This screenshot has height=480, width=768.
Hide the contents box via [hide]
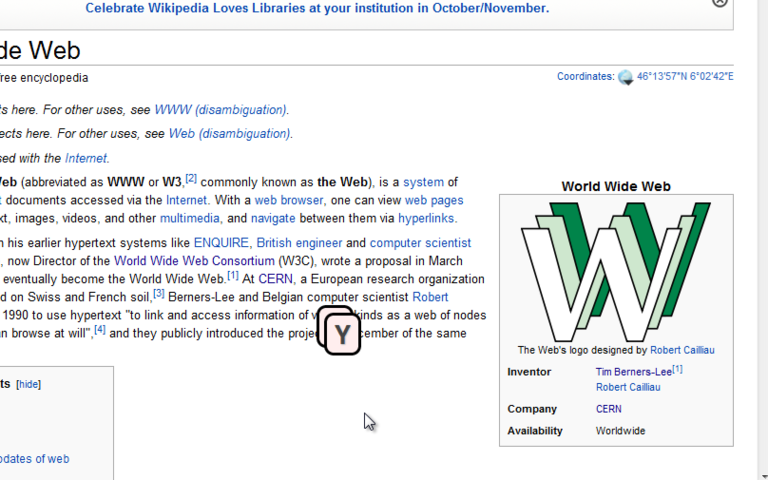pyautogui.click(x=28, y=384)
